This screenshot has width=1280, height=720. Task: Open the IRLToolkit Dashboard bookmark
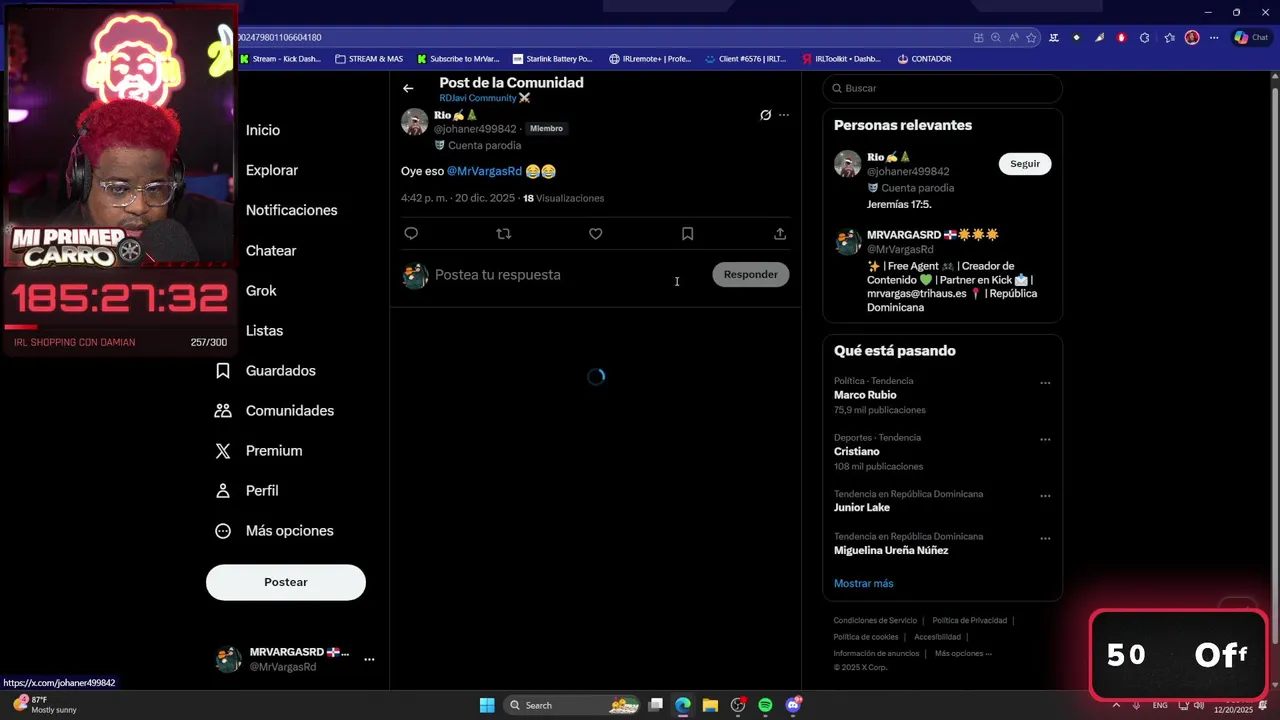(841, 59)
